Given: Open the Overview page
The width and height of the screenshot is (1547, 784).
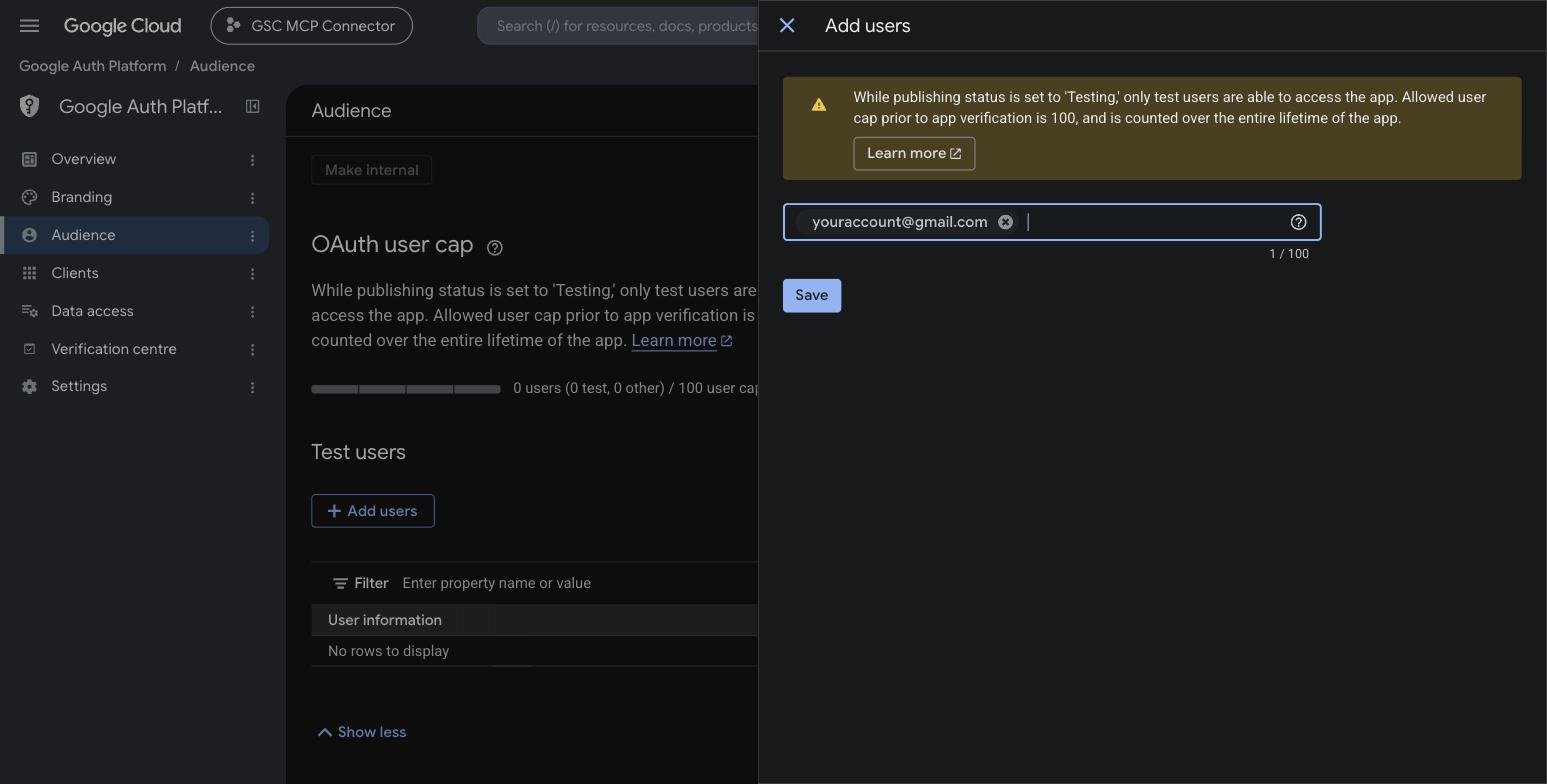Looking at the screenshot, I should (x=84, y=159).
